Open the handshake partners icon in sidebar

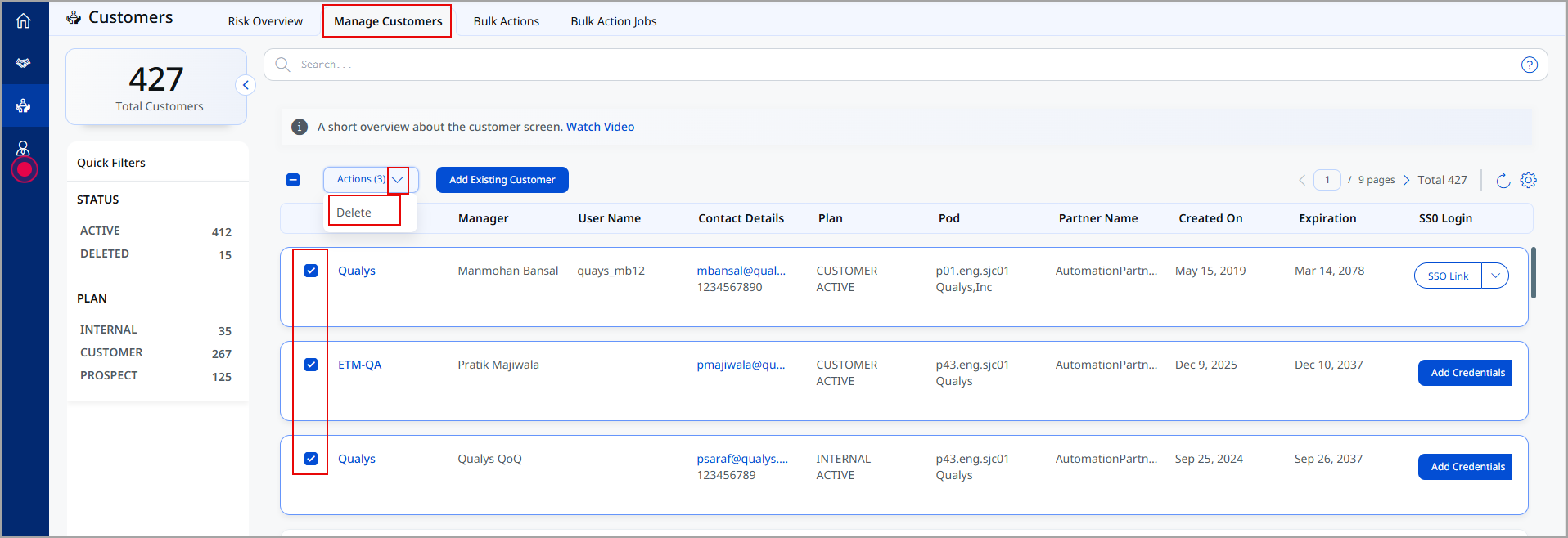(x=24, y=63)
